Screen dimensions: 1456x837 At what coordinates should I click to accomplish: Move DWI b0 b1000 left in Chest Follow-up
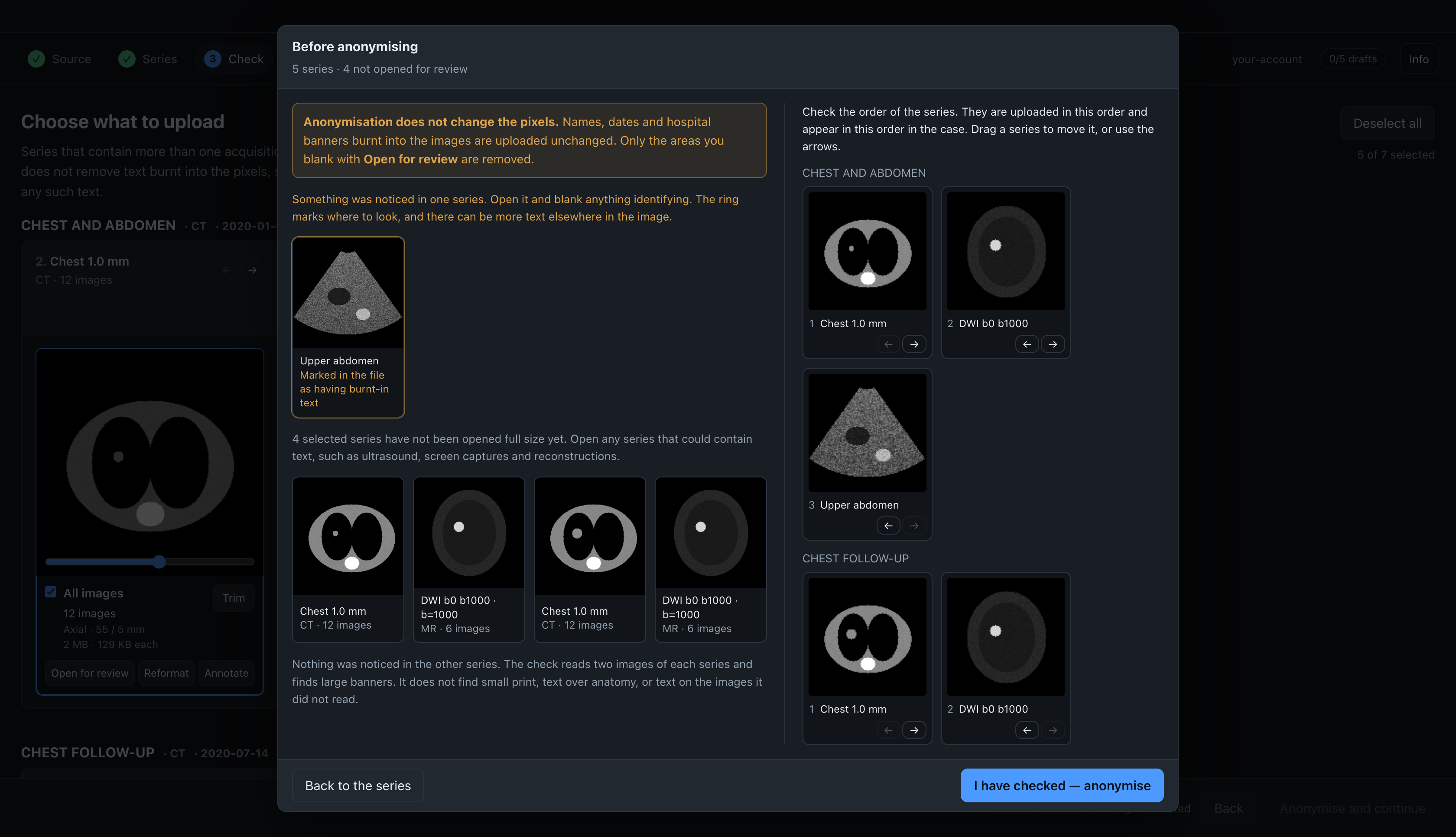tap(1027, 730)
